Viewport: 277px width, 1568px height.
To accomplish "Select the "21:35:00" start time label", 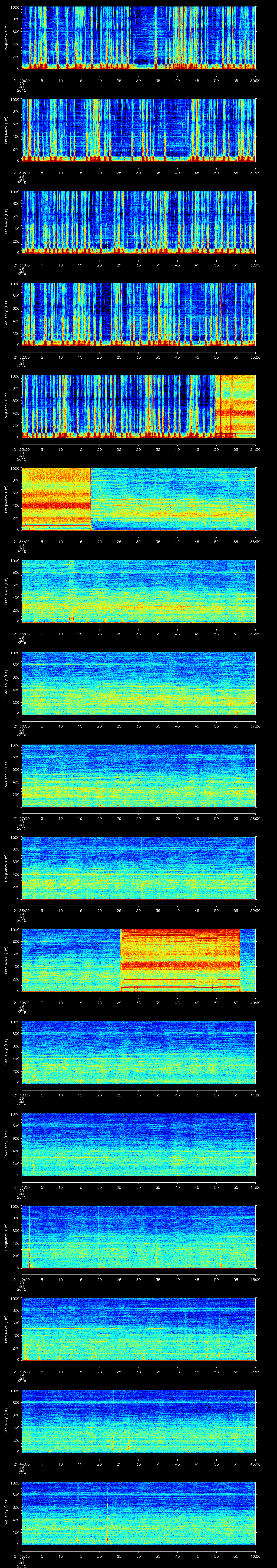I will [21, 634].
